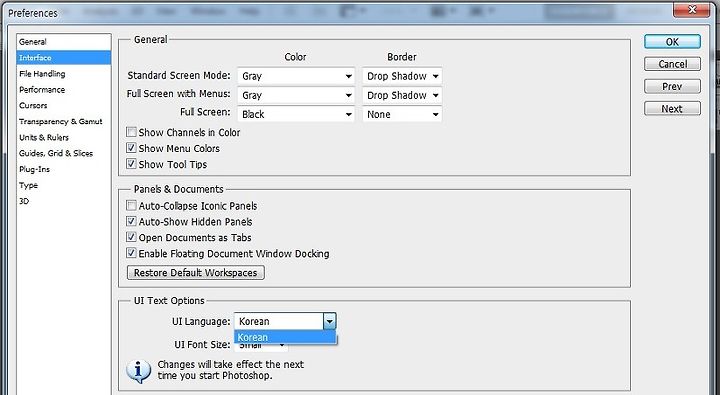Open Full Screen with Menus color dropdown

pyautogui.click(x=296, y=95)
